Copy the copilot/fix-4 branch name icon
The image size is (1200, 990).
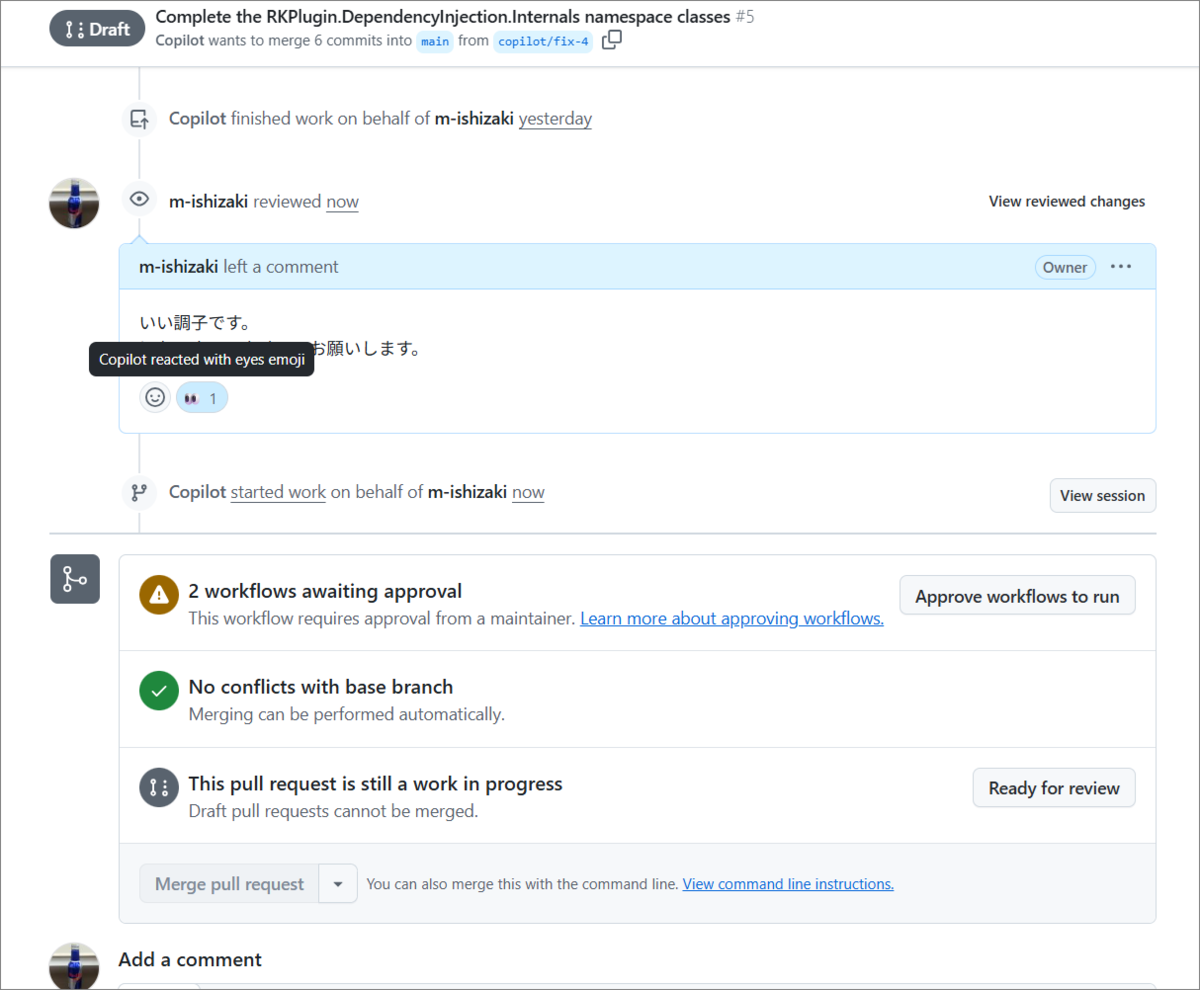(x=611, y=41)
